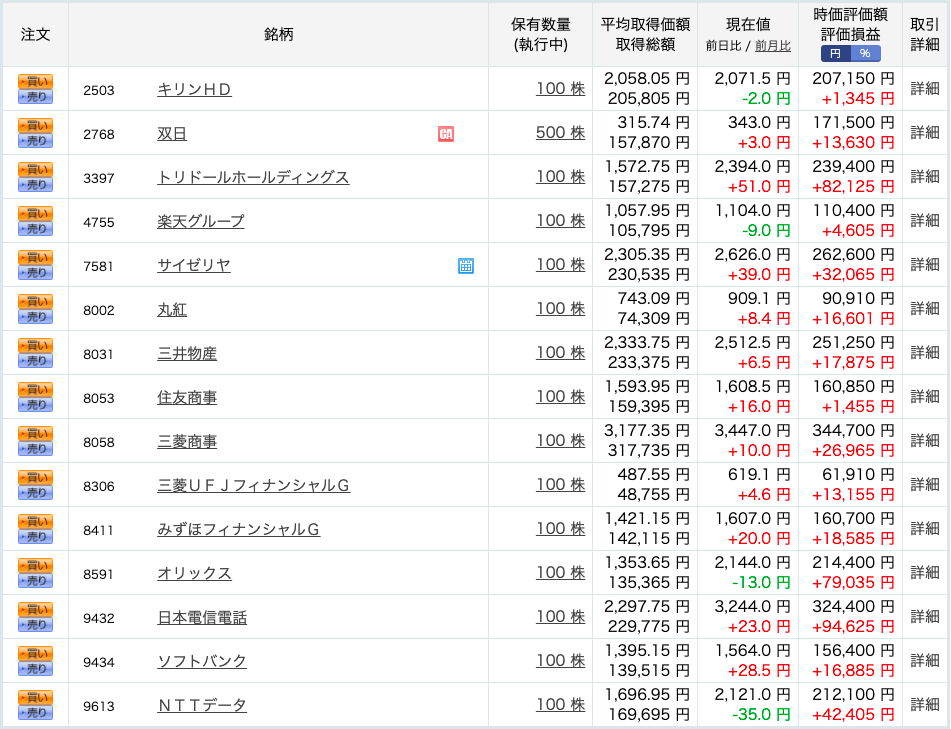Image resolution: width=951 pixels, height=729 pixels.
Task: Open 詳細 for 住友商事 row
Action: [925, 397]
